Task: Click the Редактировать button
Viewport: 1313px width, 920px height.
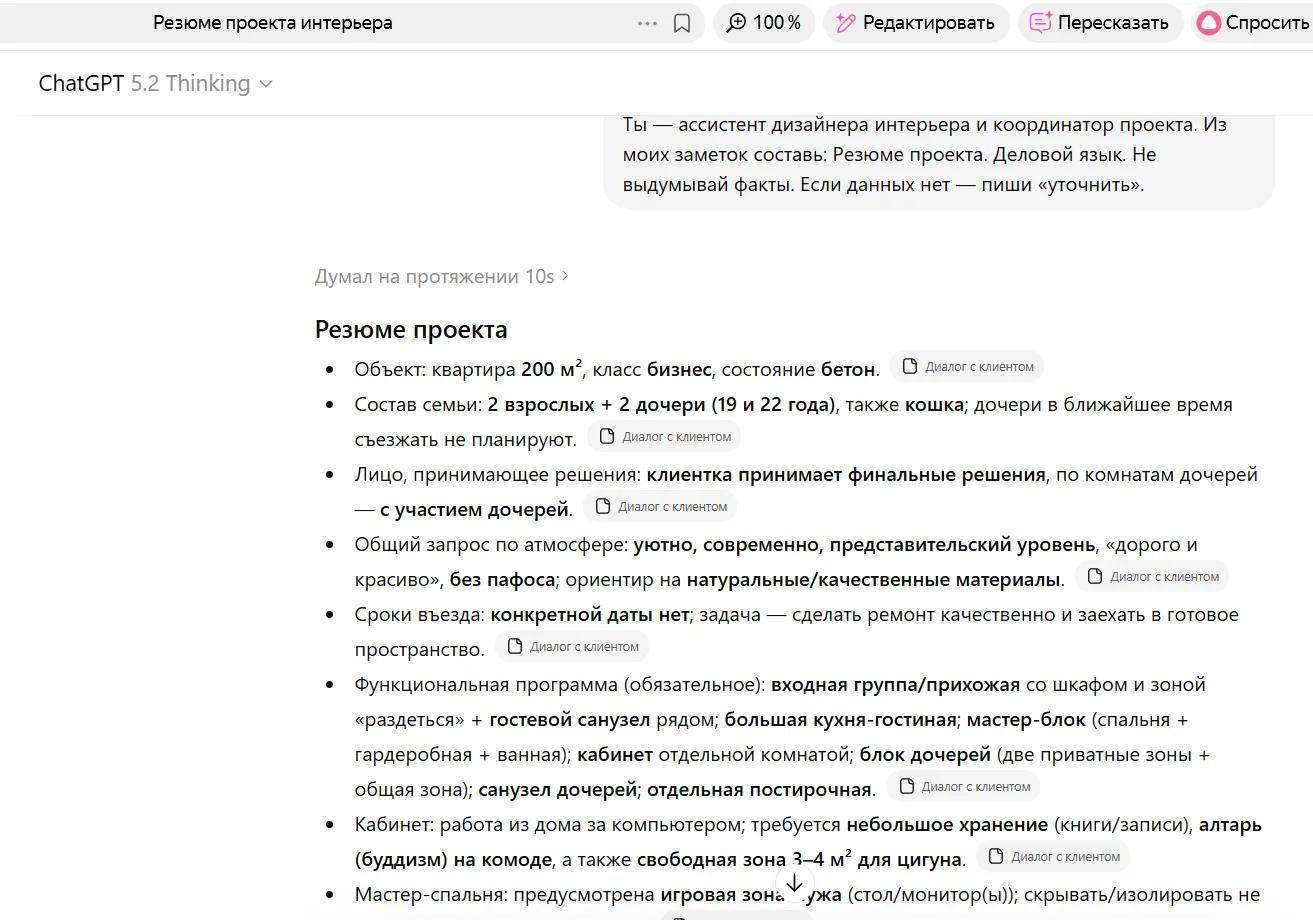Action: point(916,23)
